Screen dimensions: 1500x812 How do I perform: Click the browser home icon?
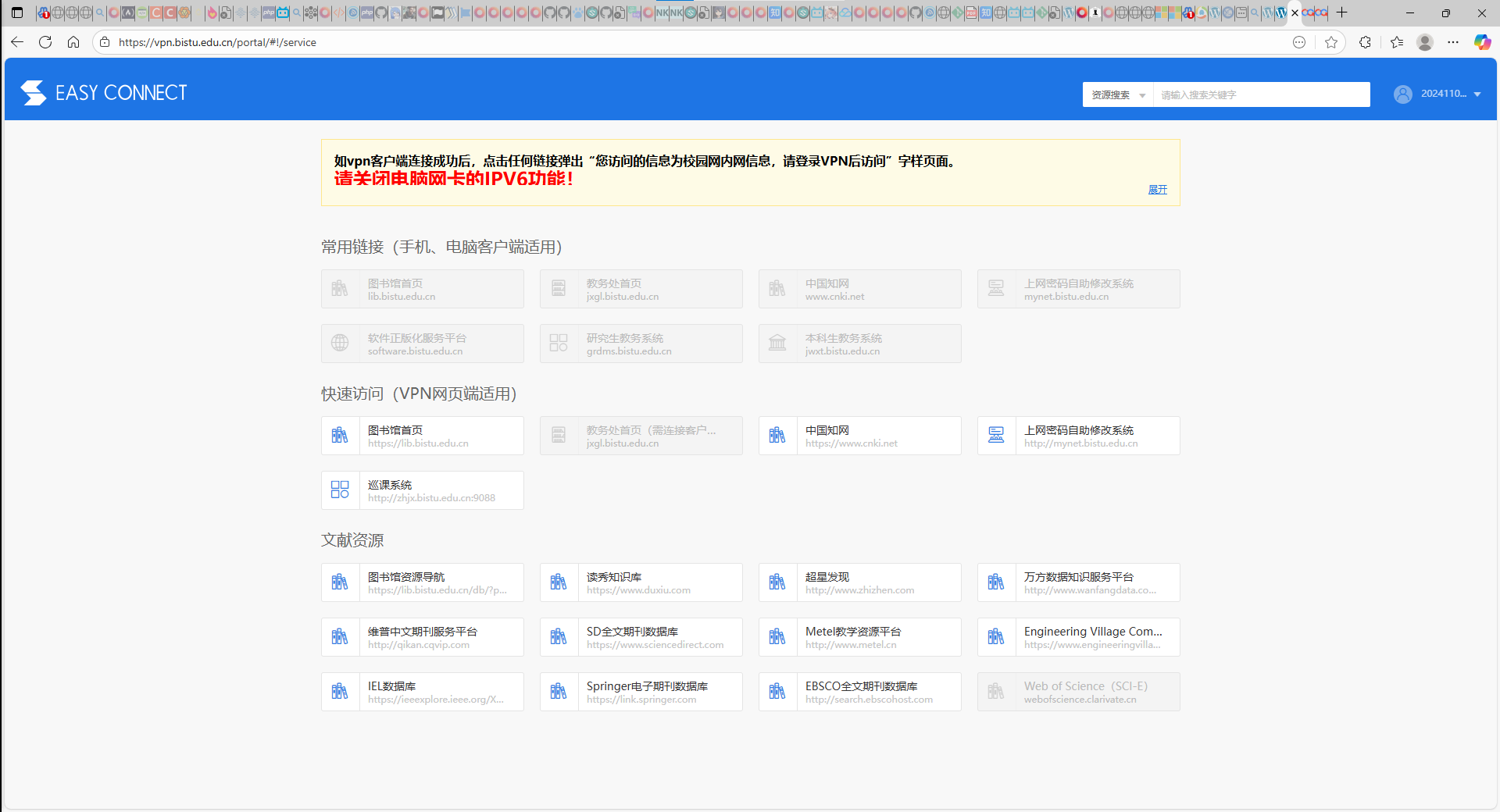(x=73, y=42)
